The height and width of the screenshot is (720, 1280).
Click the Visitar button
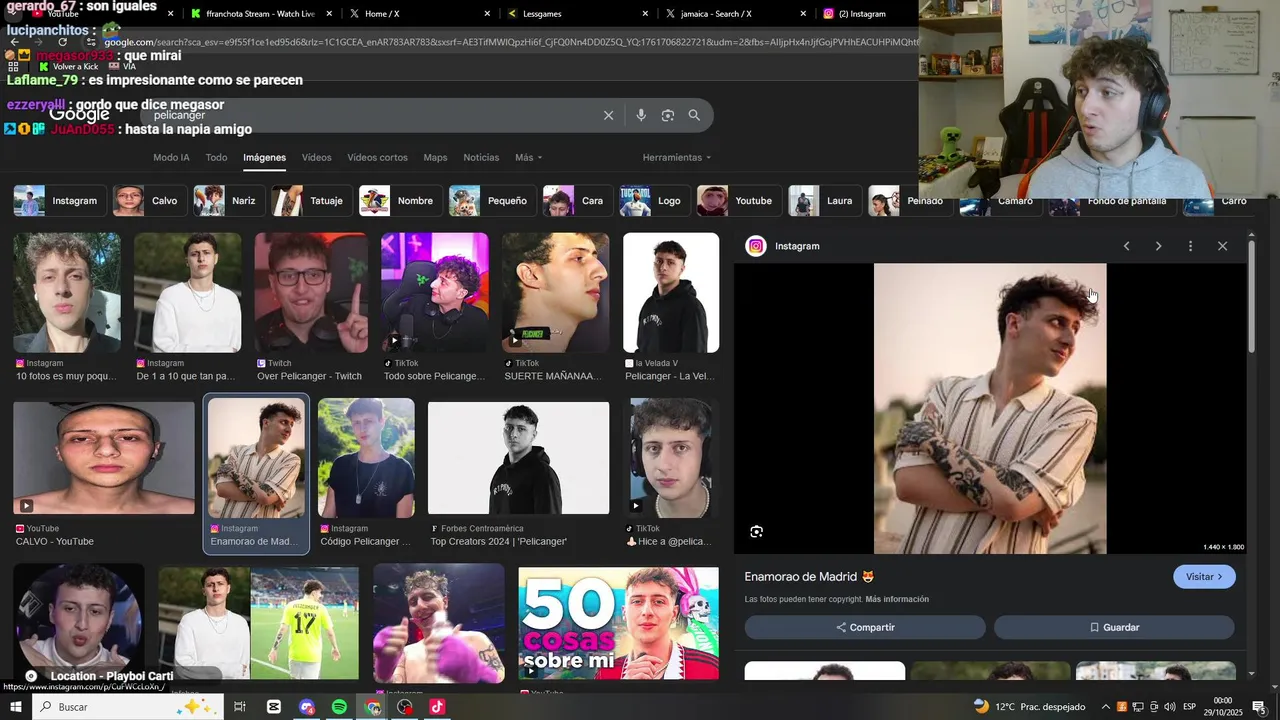(x=1204, y=577)
